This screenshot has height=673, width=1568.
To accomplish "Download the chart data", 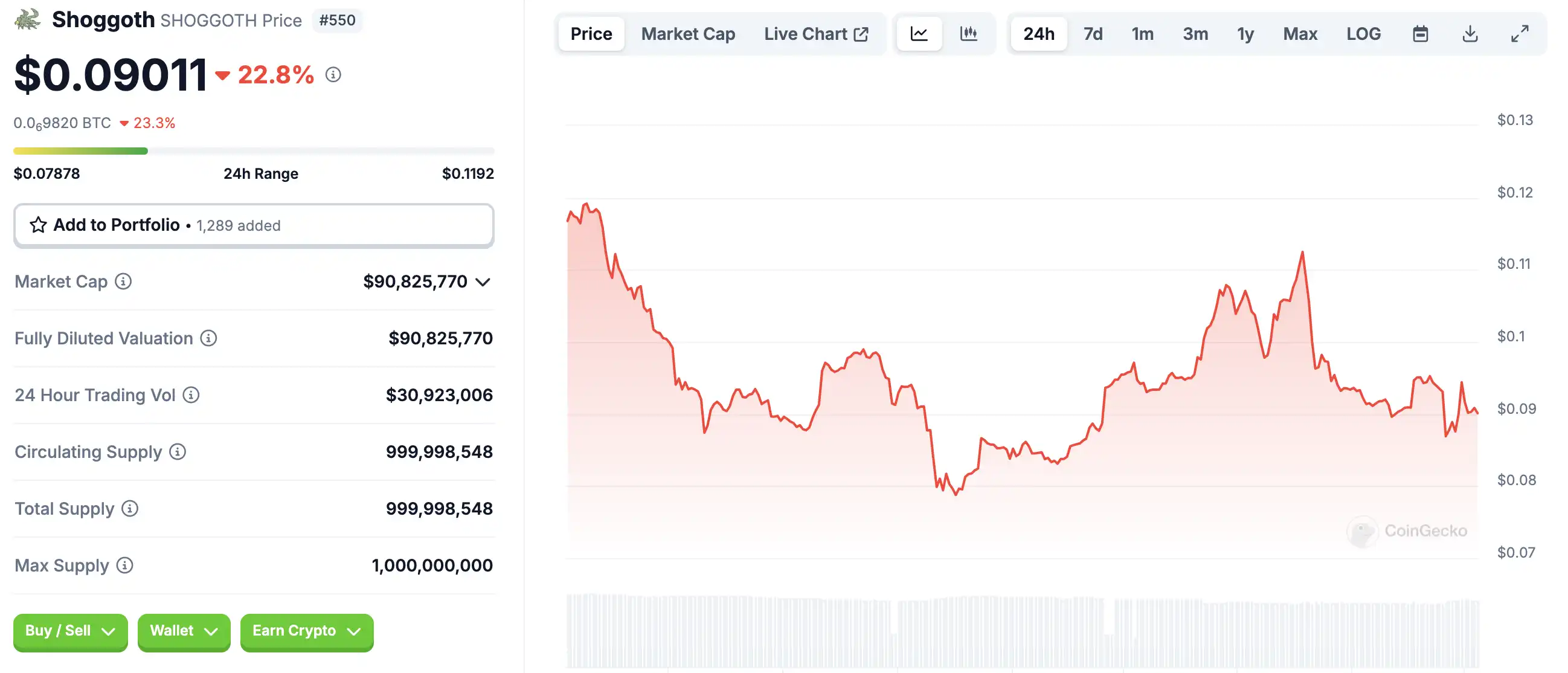I will 1470,33.
